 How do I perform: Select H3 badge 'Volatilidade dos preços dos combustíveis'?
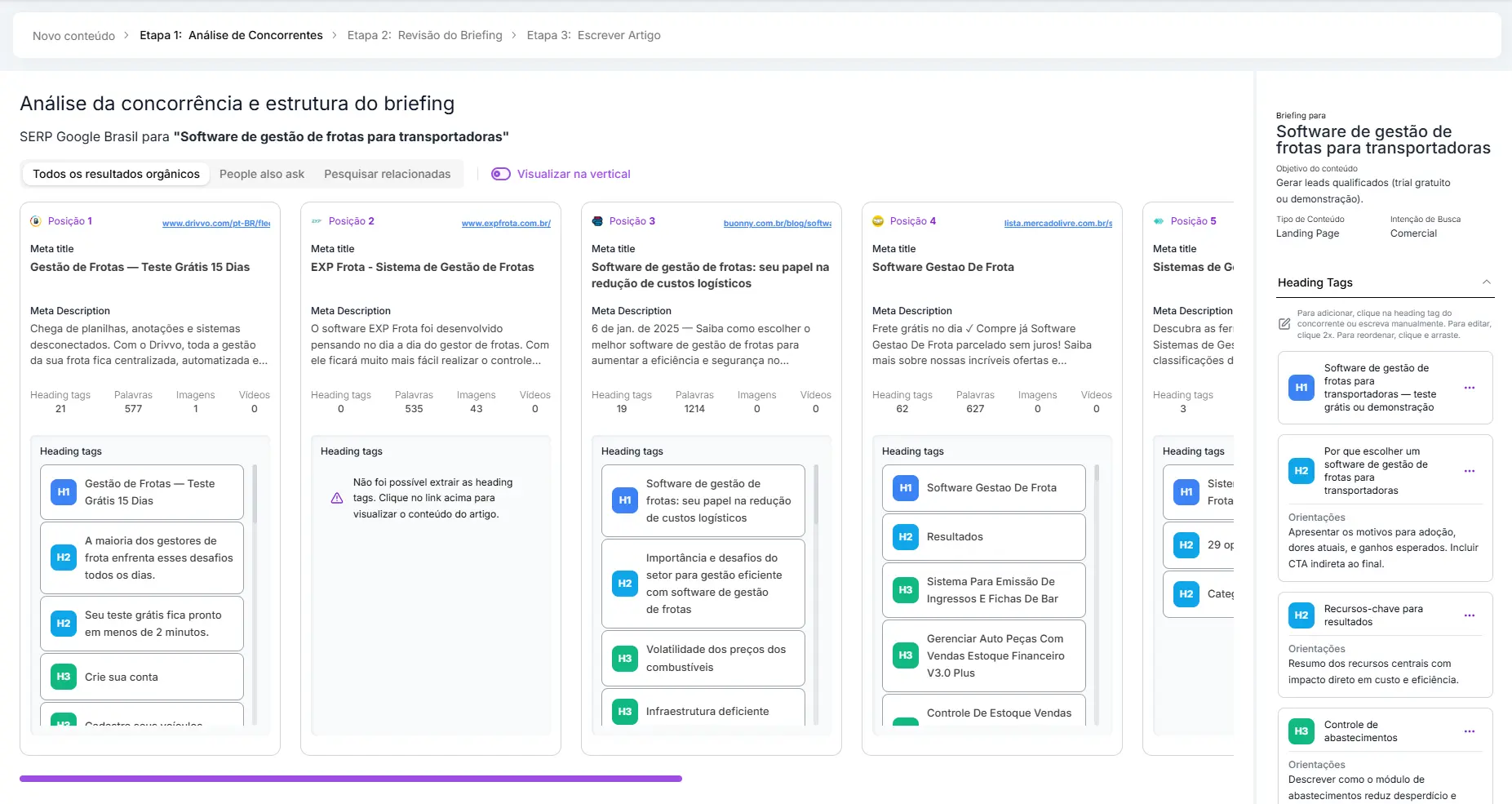click(625, 659)
